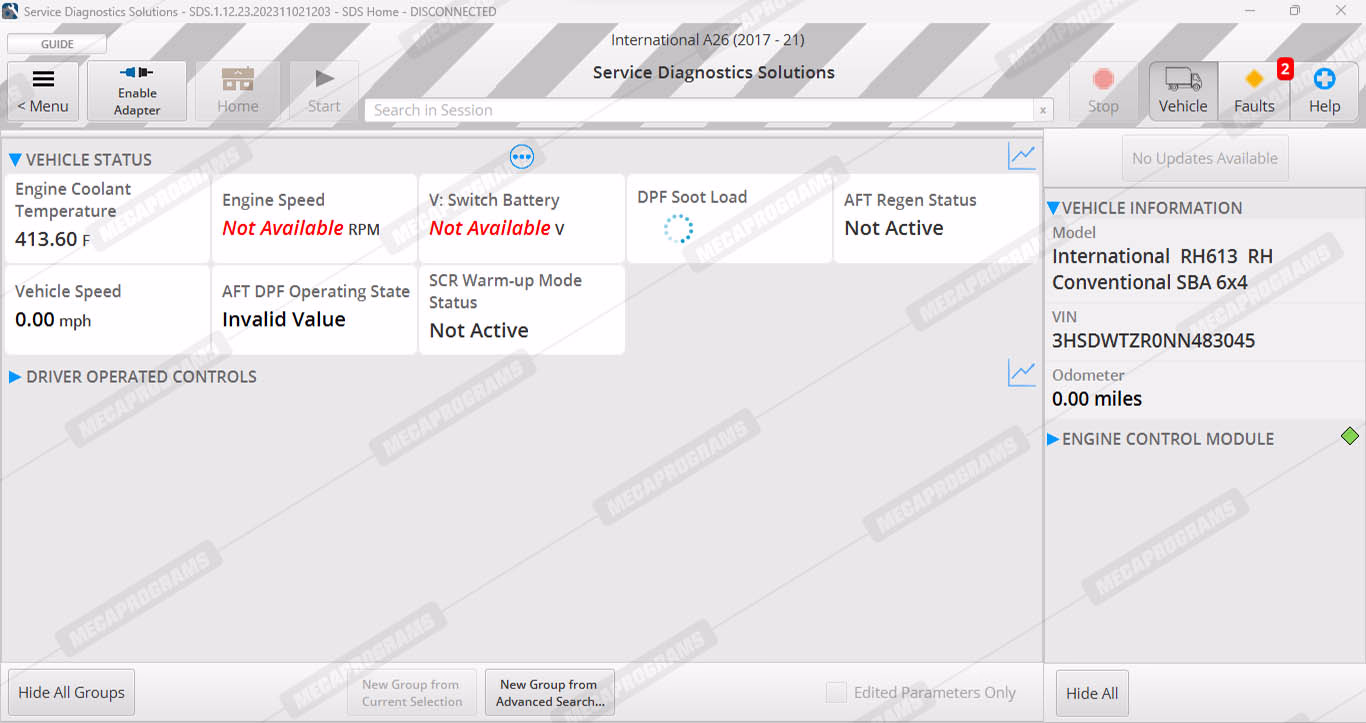Toggle Edited Parameters Only checkbox
This screenshot has height=723, width=1366.
click(835, 692)
